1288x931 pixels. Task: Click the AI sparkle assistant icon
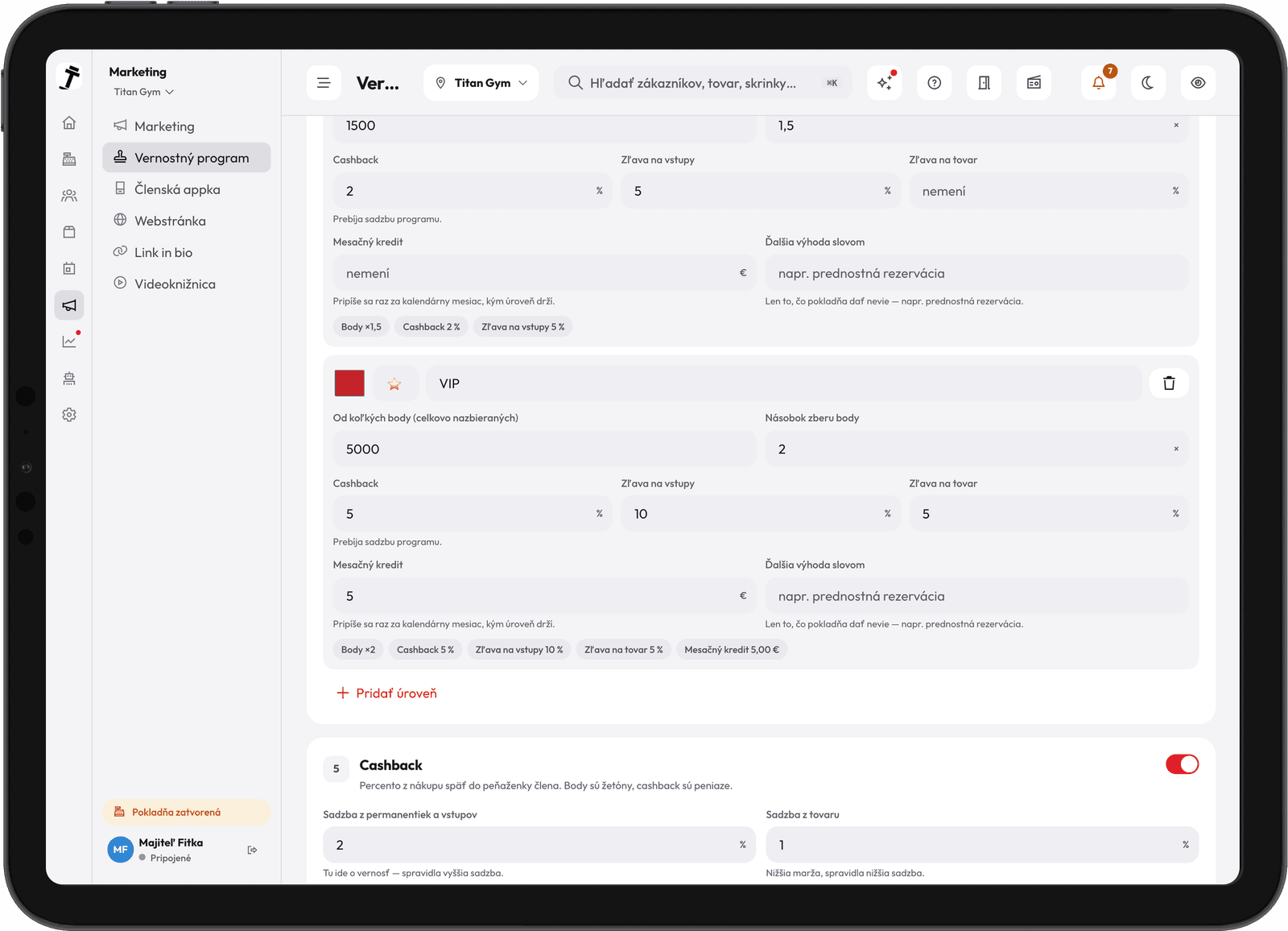click(x=885, y=83)
